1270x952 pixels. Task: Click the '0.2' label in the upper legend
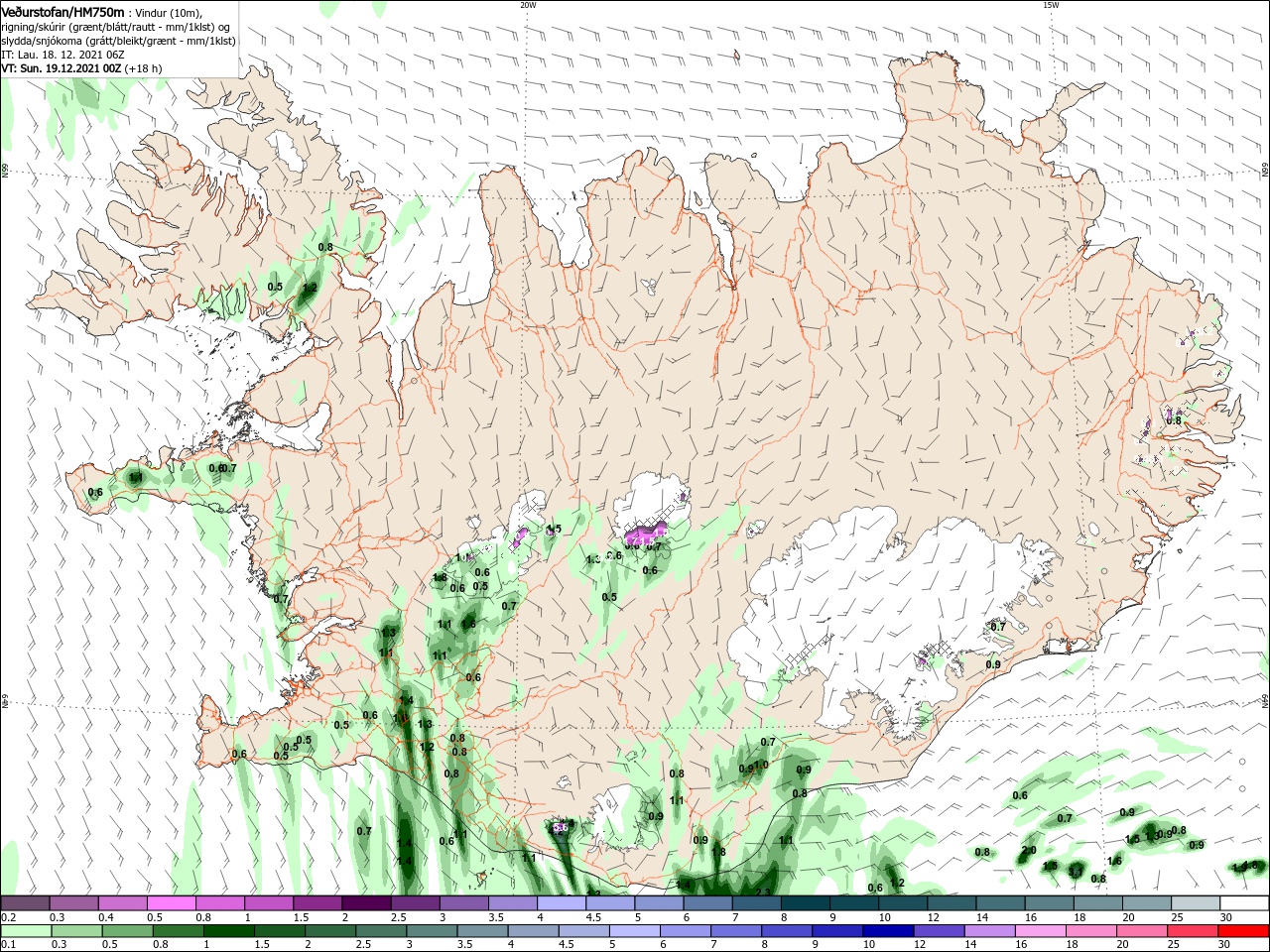click(8, 917)
